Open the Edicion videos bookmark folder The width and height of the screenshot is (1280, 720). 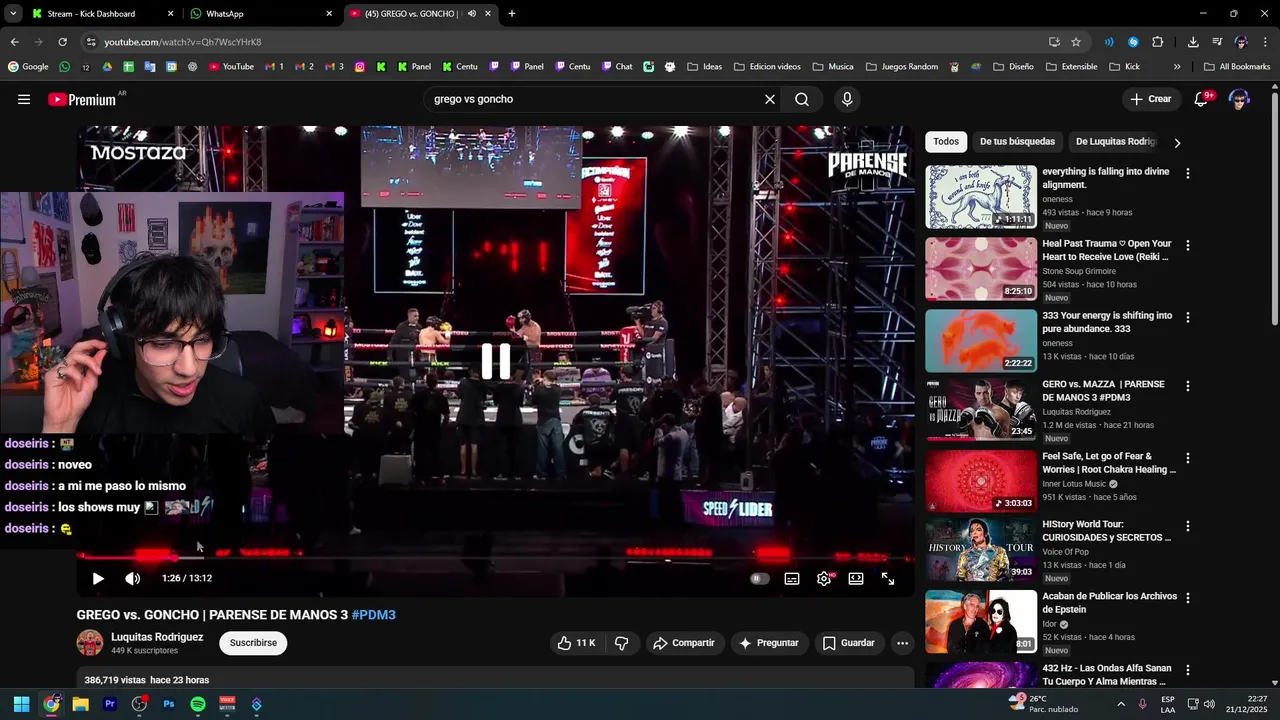[767, 67]
